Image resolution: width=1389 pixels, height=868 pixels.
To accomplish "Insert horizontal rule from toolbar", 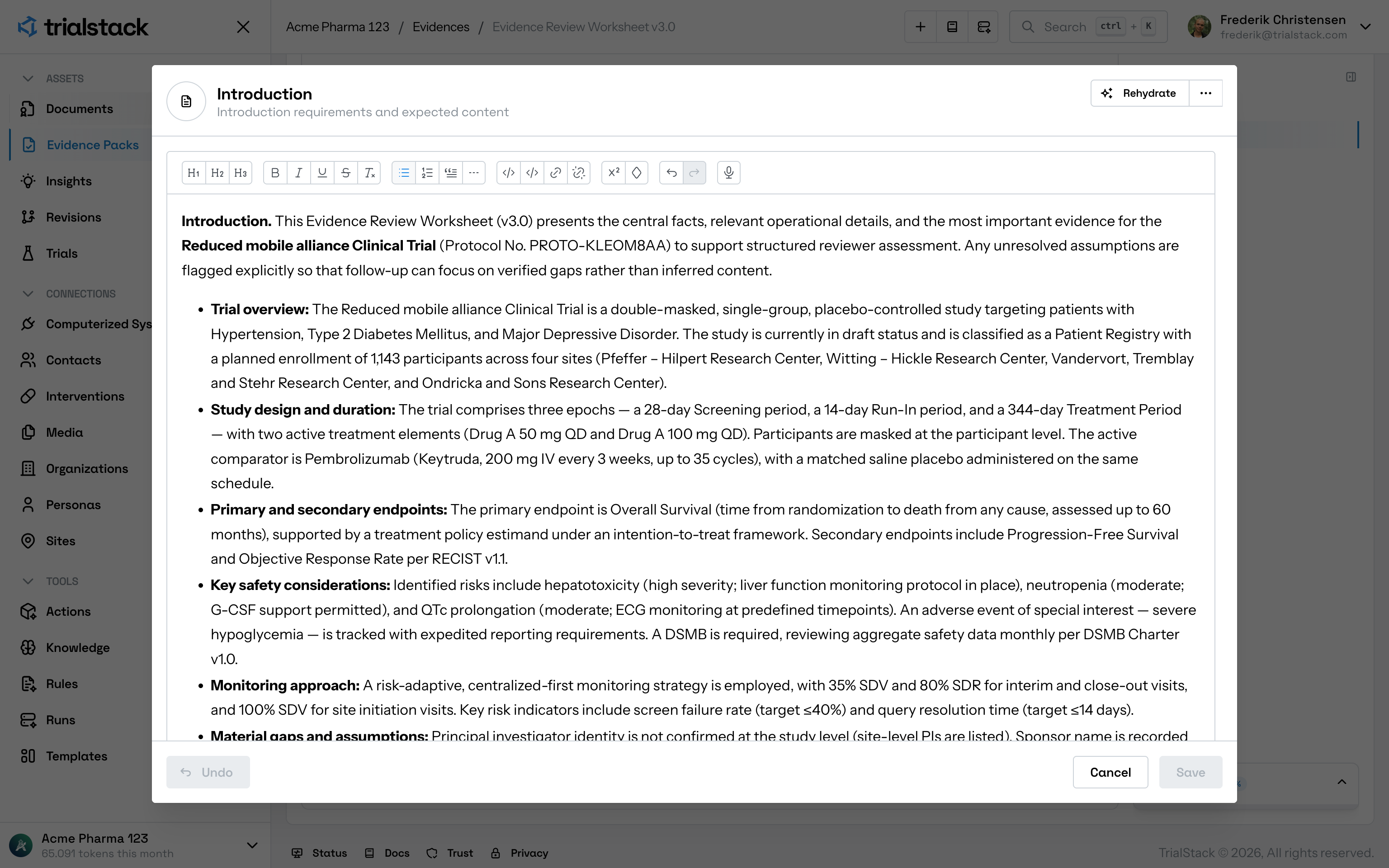I will [x=474, y=173].
